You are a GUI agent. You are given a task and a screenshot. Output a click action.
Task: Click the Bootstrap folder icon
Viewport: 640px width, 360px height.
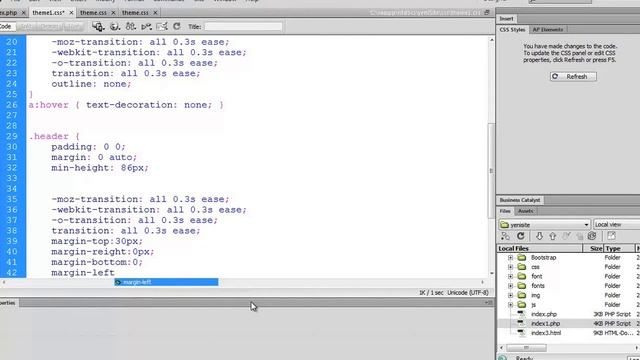tap(522, 258)
